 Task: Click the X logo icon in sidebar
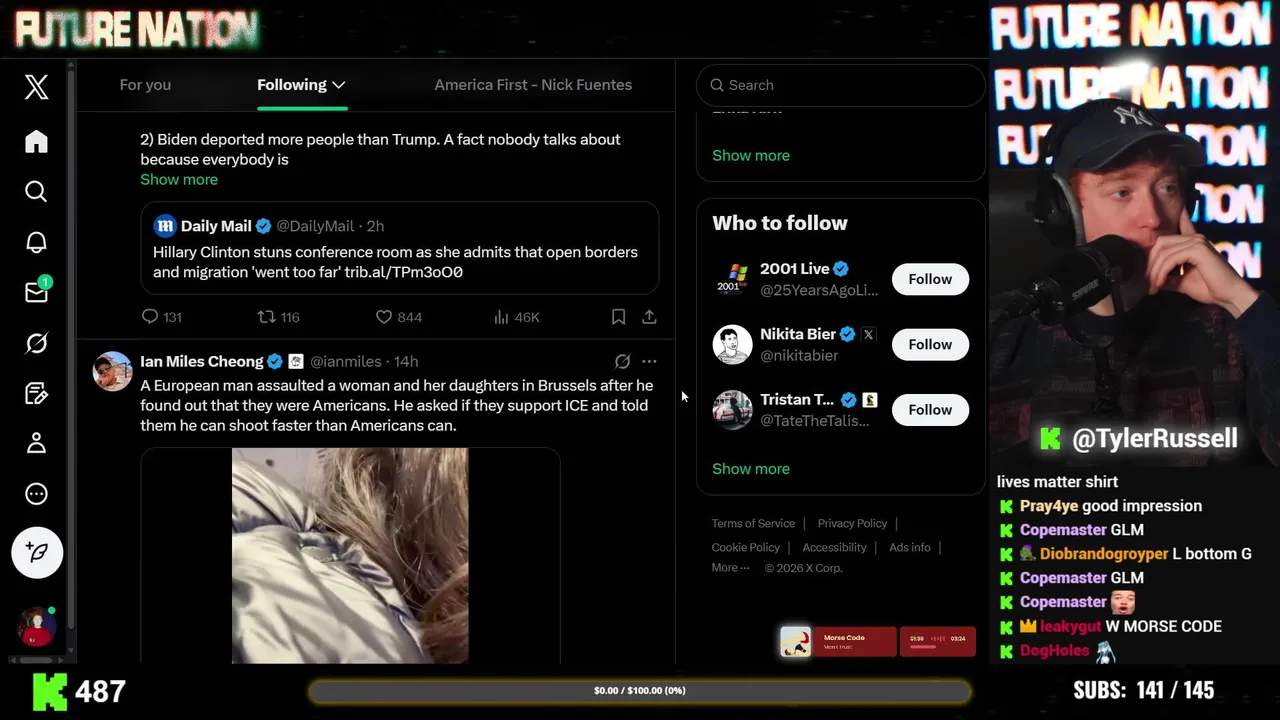(x=36, y=87)
